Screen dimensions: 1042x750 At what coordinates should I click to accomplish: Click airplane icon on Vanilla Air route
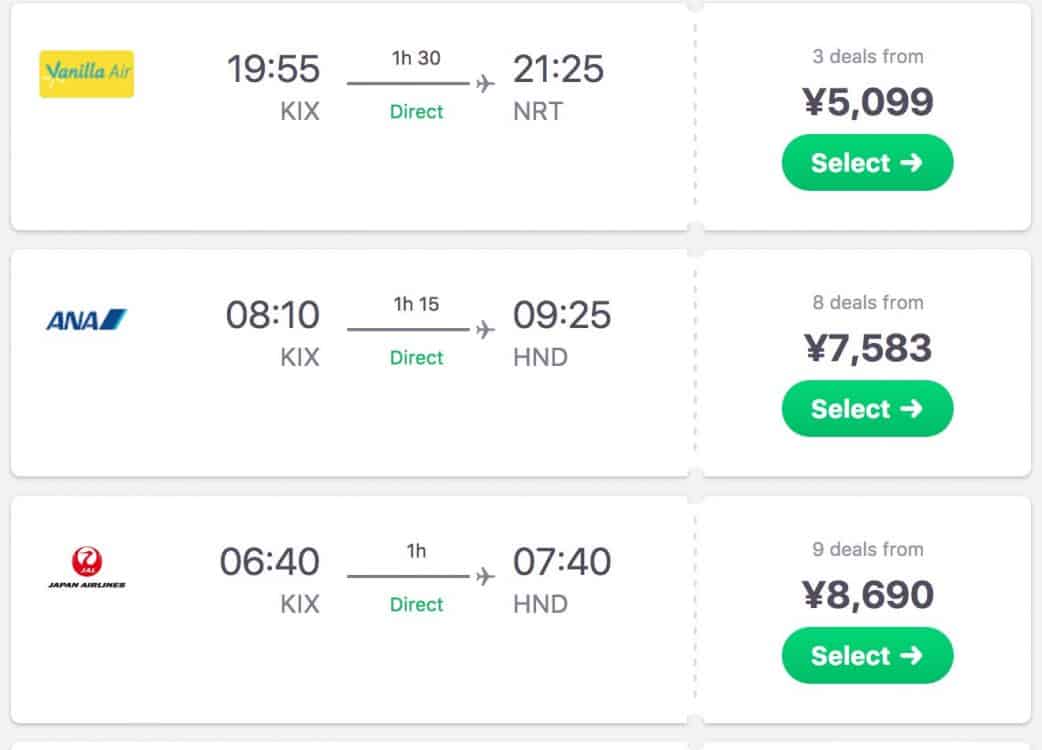tap(485, 83)
